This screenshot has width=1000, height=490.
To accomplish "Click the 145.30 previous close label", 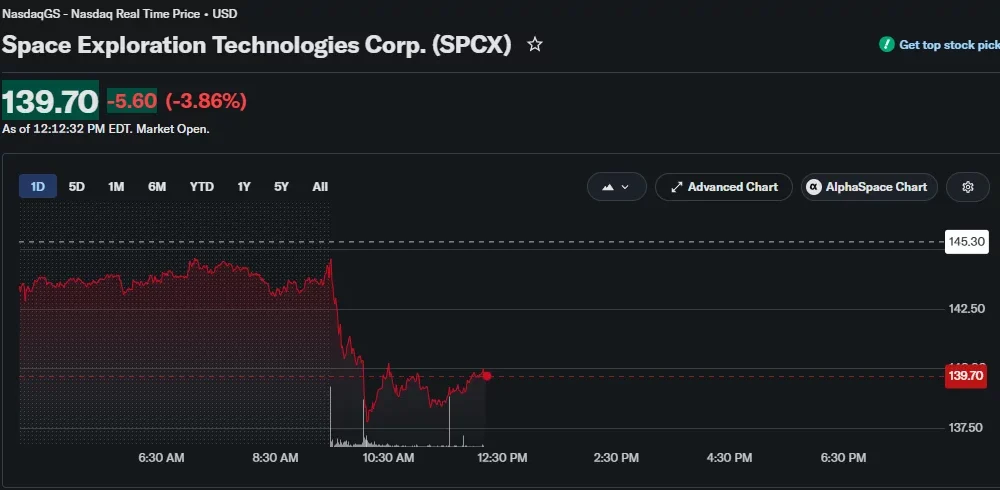I will 966,242.
